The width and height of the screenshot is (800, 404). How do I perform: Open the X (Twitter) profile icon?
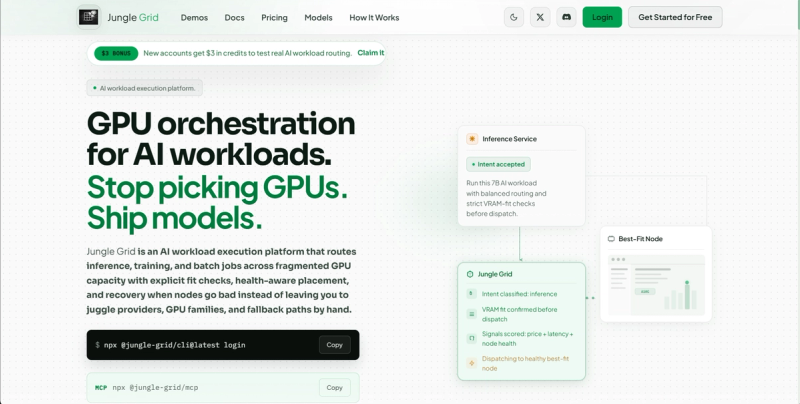tap(540, 17)
